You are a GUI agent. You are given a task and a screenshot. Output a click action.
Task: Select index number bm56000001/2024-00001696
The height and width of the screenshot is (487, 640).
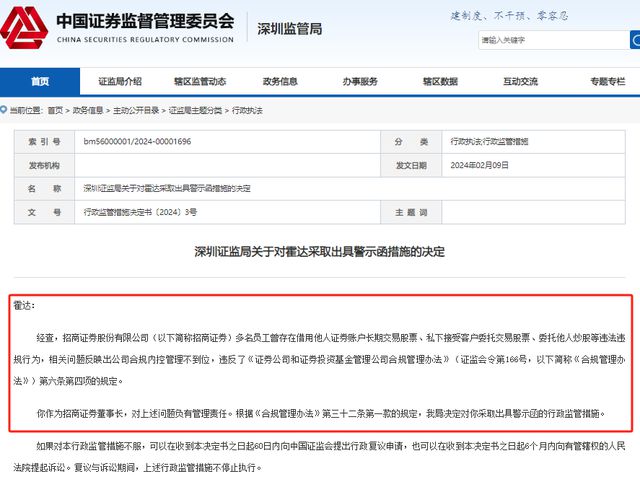coord(137,142)
